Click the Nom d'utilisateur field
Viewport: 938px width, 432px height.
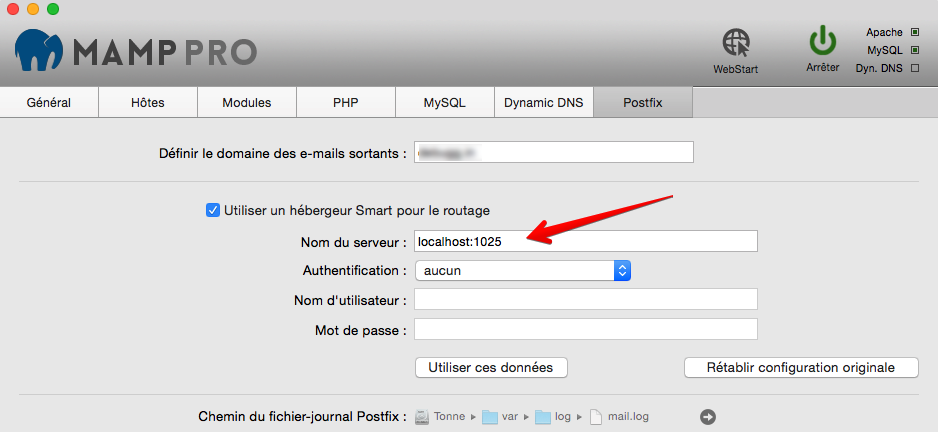point(586,299)
